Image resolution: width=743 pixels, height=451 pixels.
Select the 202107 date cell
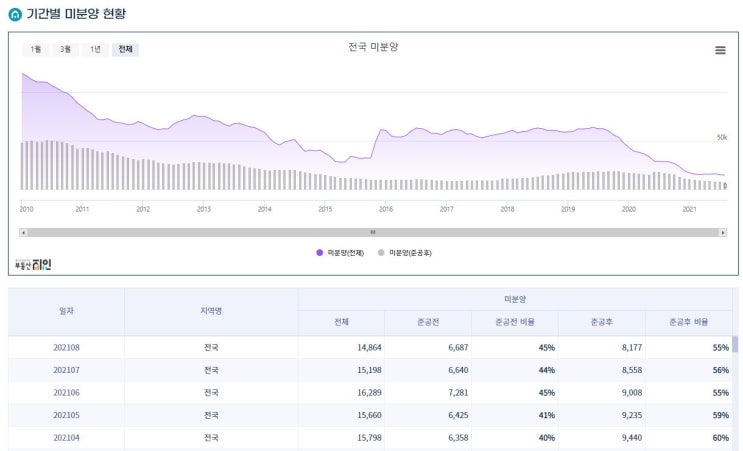point(66,370)
